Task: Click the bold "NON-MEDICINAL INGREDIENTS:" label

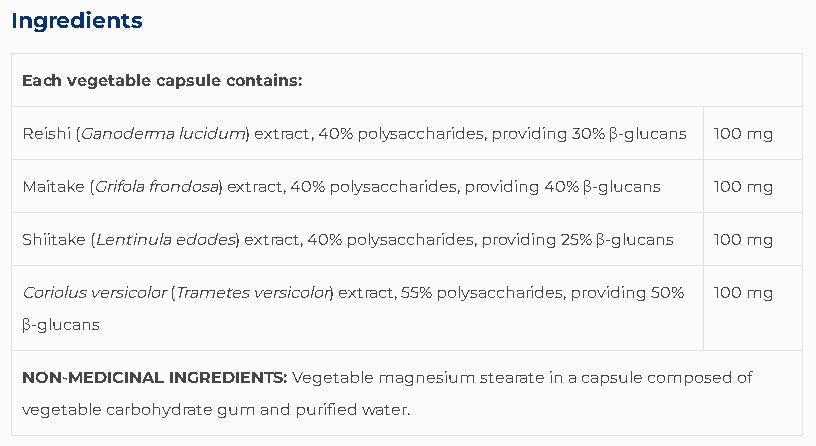Action: (x=154, y=377)
